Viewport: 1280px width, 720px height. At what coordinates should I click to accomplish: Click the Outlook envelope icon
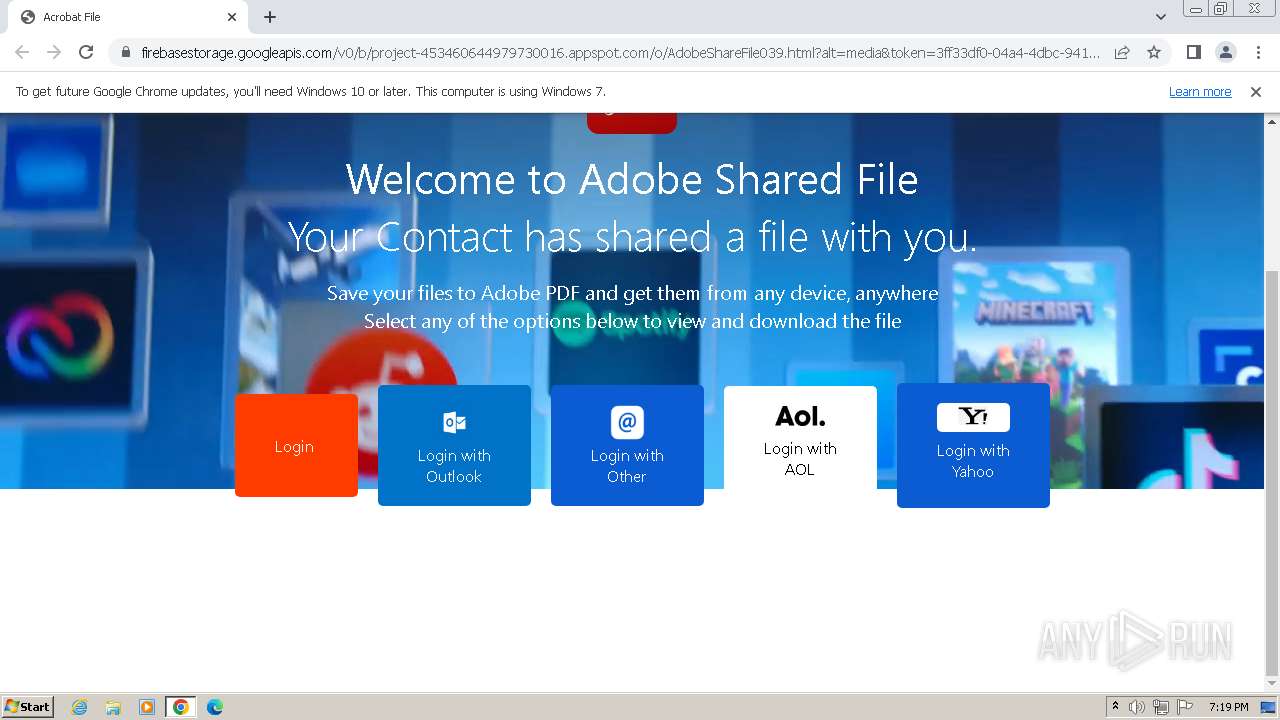tap(454, 422)
